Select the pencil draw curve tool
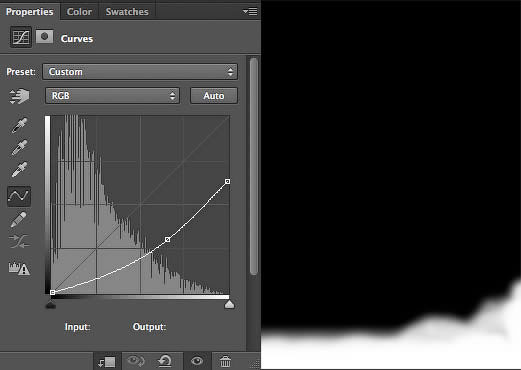Viewport: 521px width, 370px height. tap(19, 219)
